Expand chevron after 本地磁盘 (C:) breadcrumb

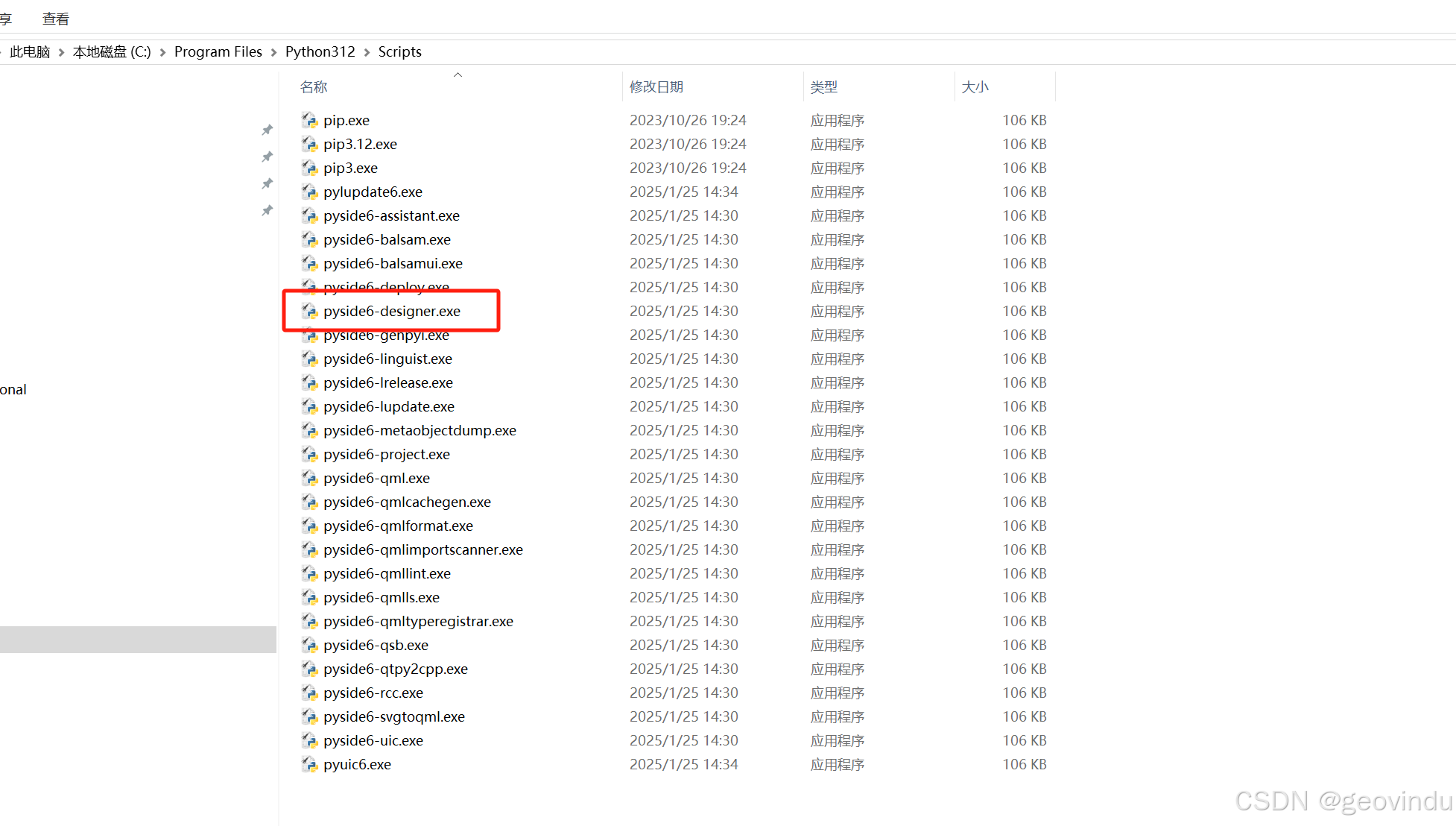(x=162, y=52)
